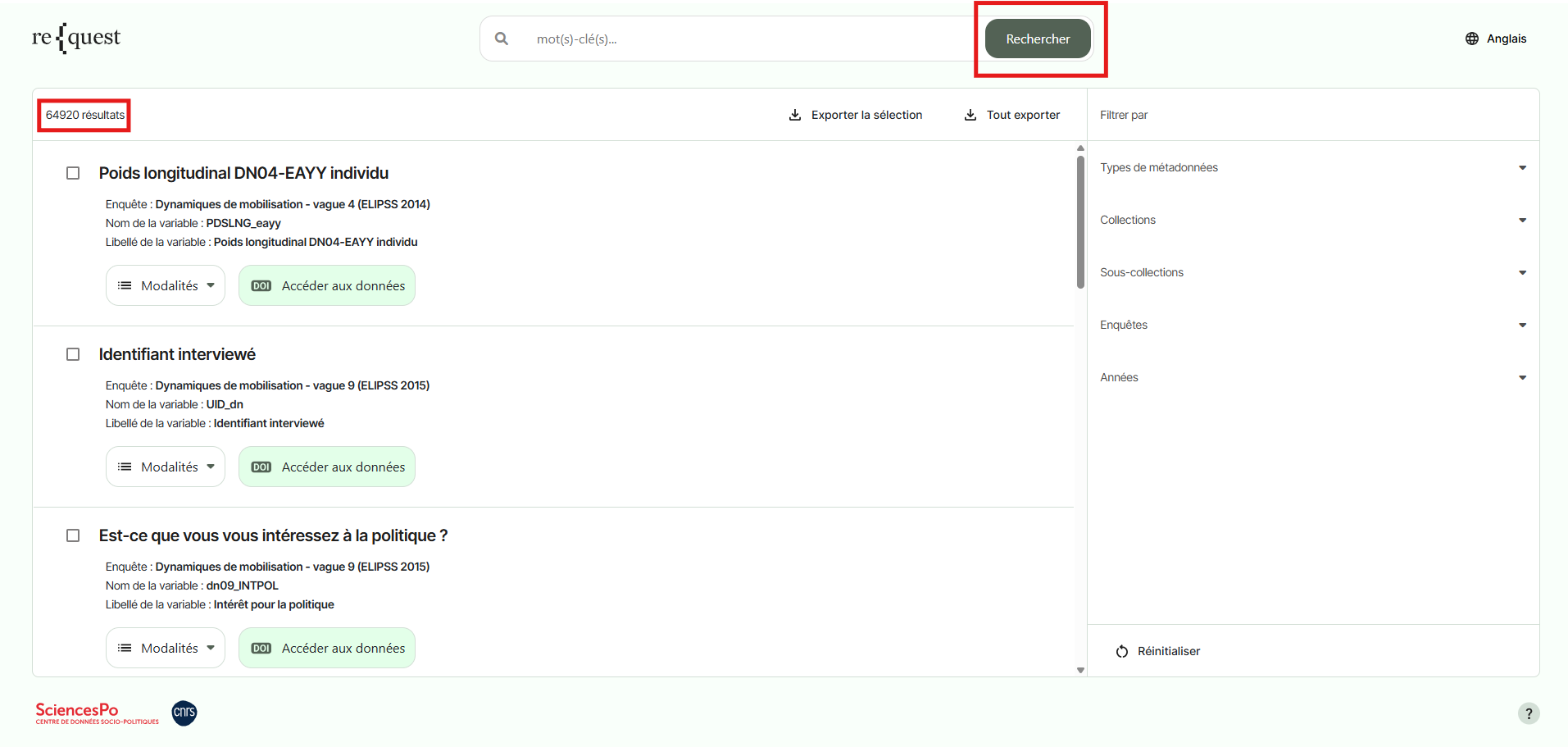Image resolution: width=1568 pixels, height=747 pixels.
Task: Click the re{quest logo
Action: click(x=76, y=38)
